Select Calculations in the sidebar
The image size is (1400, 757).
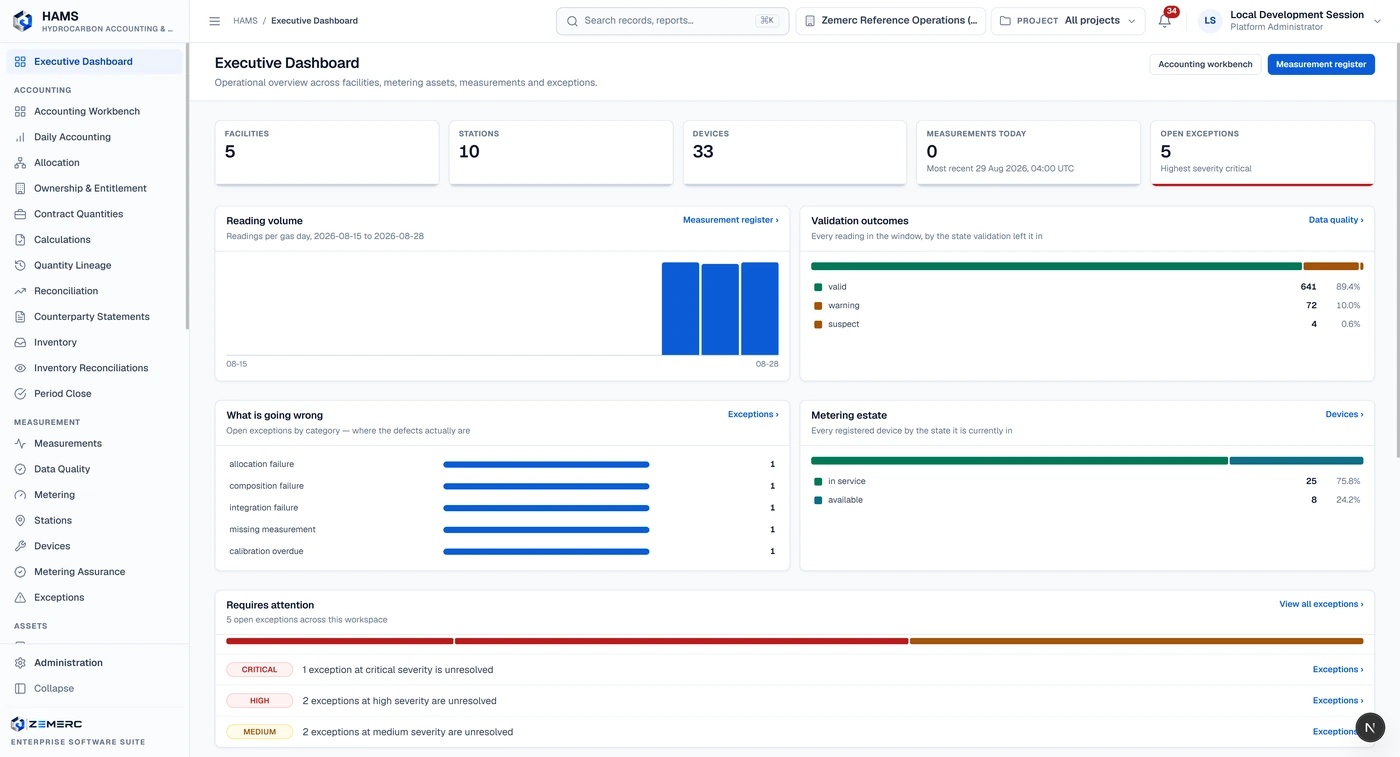click(94, 240)
